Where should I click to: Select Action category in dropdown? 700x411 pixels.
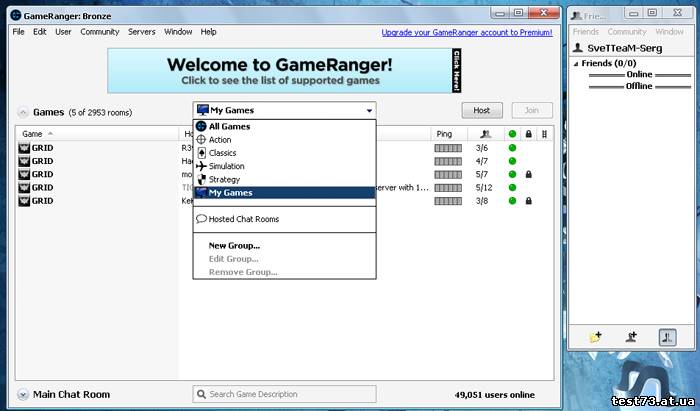pos(284,140)
